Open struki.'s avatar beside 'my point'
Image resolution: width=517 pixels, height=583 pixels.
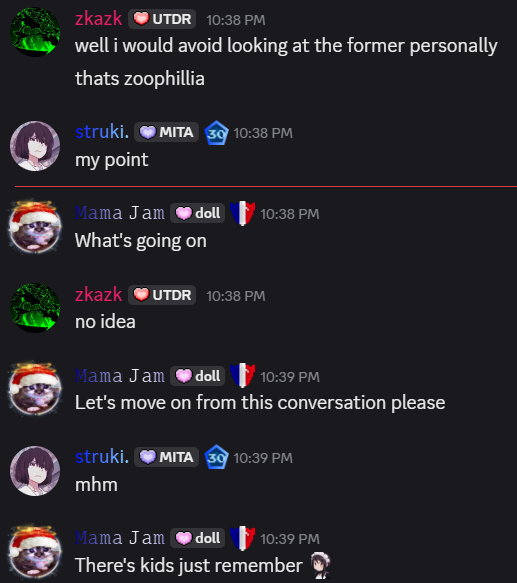tap(35, 146)
